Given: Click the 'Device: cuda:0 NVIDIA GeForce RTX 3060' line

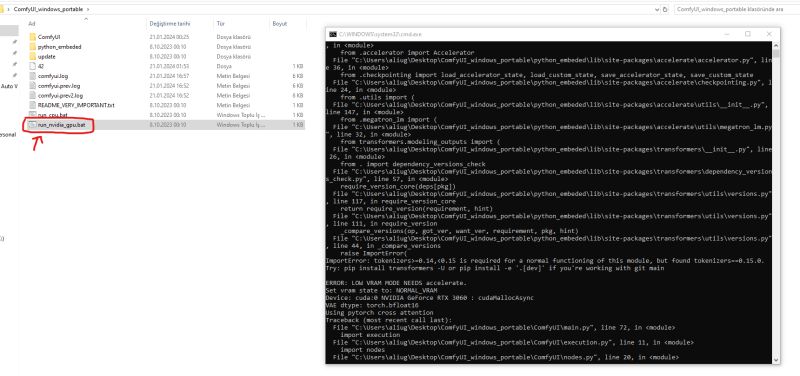Looking at the screenshot, I should (430, 297).
